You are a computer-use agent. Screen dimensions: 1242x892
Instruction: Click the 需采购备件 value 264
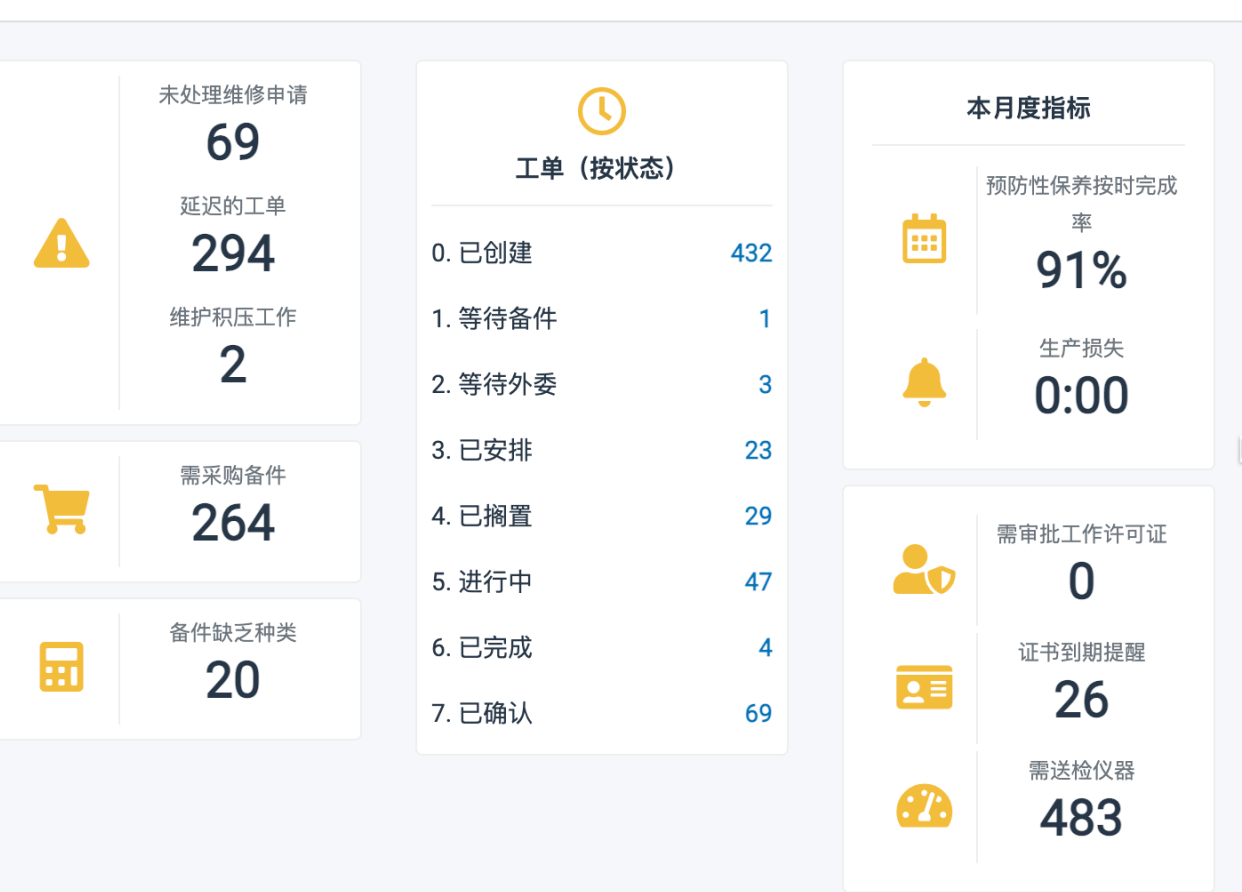point(233,520)
